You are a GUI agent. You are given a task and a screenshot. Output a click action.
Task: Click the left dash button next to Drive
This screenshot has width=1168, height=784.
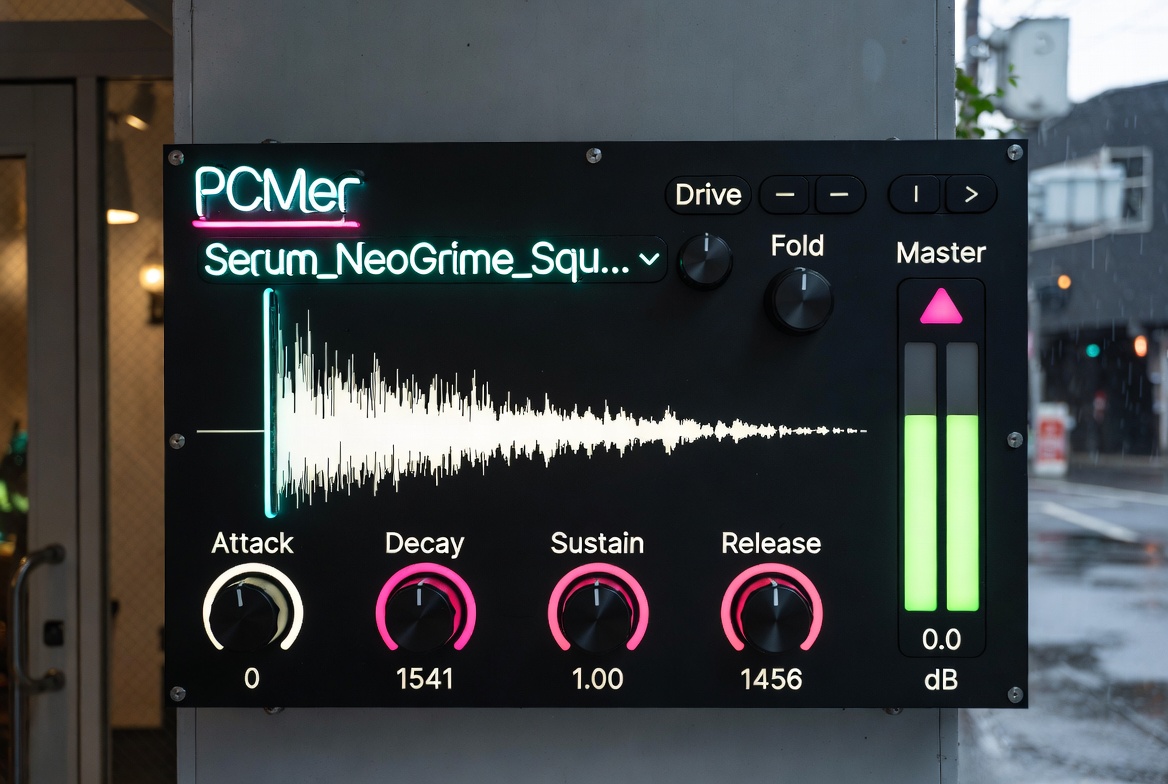(785, 195)
